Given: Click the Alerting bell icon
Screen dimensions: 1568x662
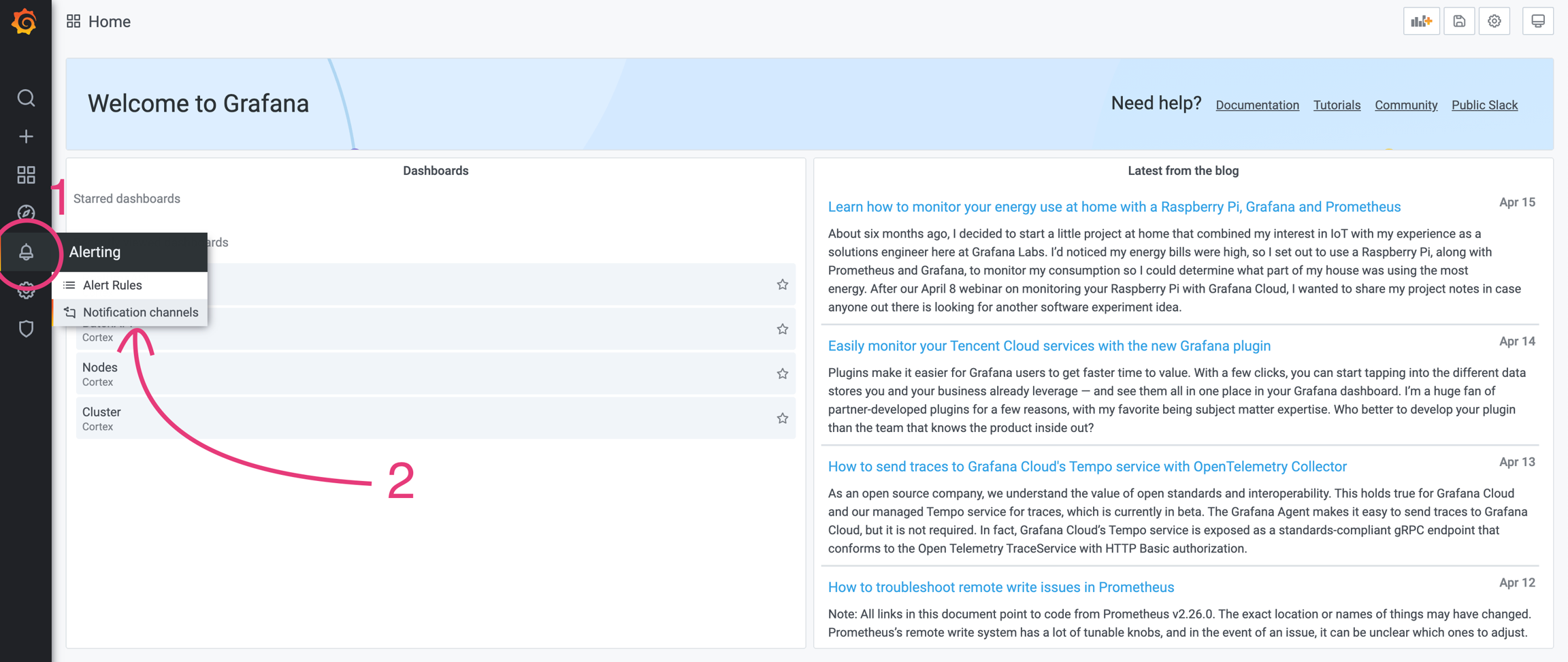Looking at the screenshot, I should point(26,252).
